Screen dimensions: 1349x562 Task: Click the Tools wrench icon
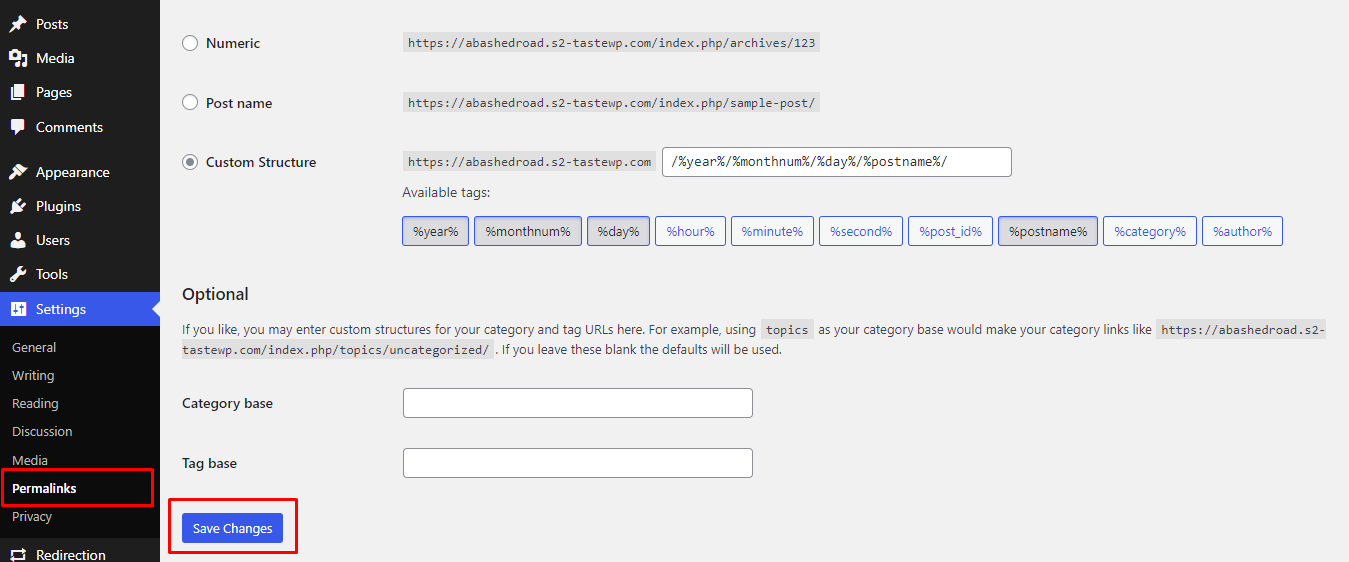(x=18, y=274)
